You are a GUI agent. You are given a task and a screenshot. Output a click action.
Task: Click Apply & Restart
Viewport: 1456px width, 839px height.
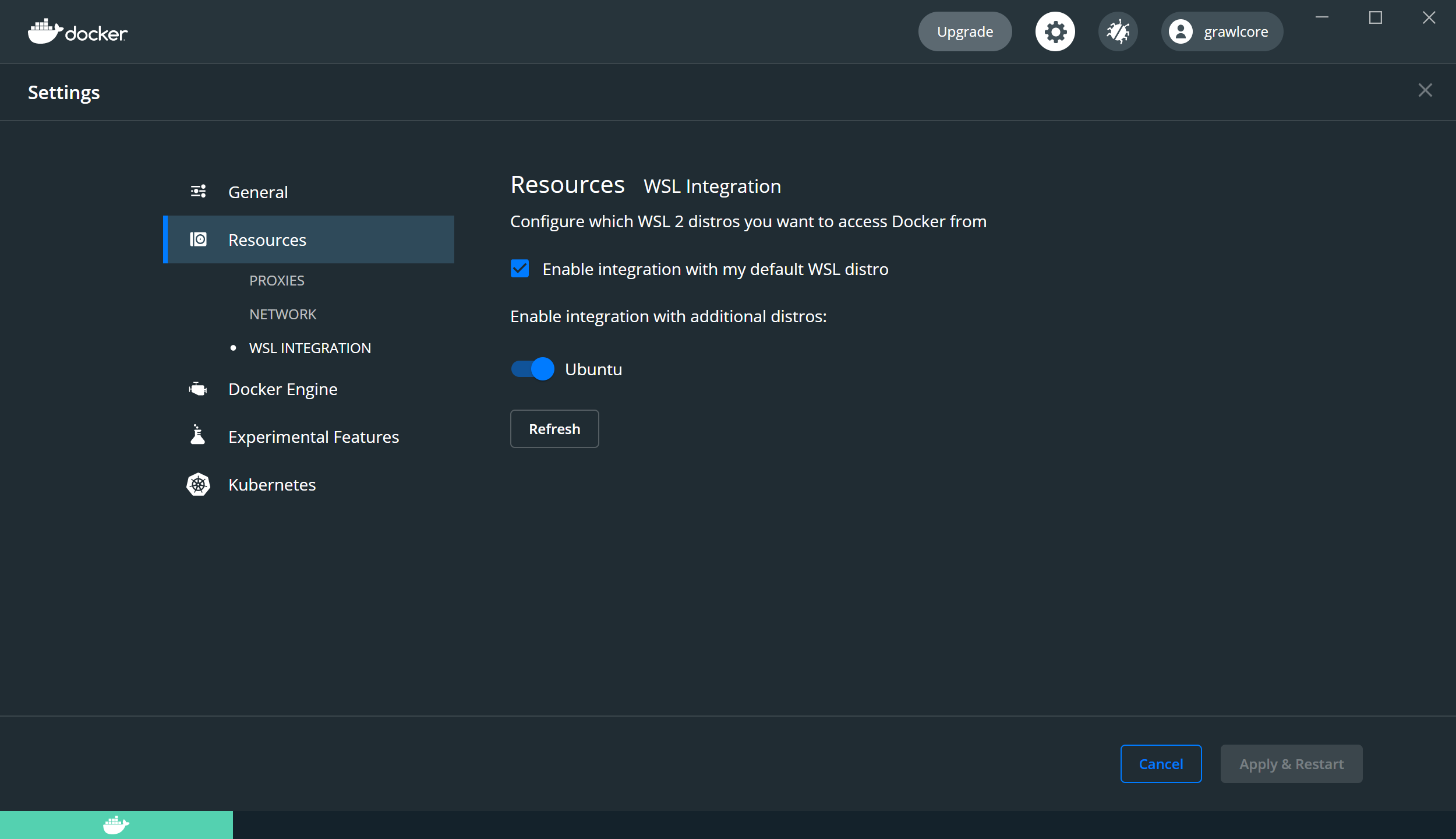tap(1291, 763)
